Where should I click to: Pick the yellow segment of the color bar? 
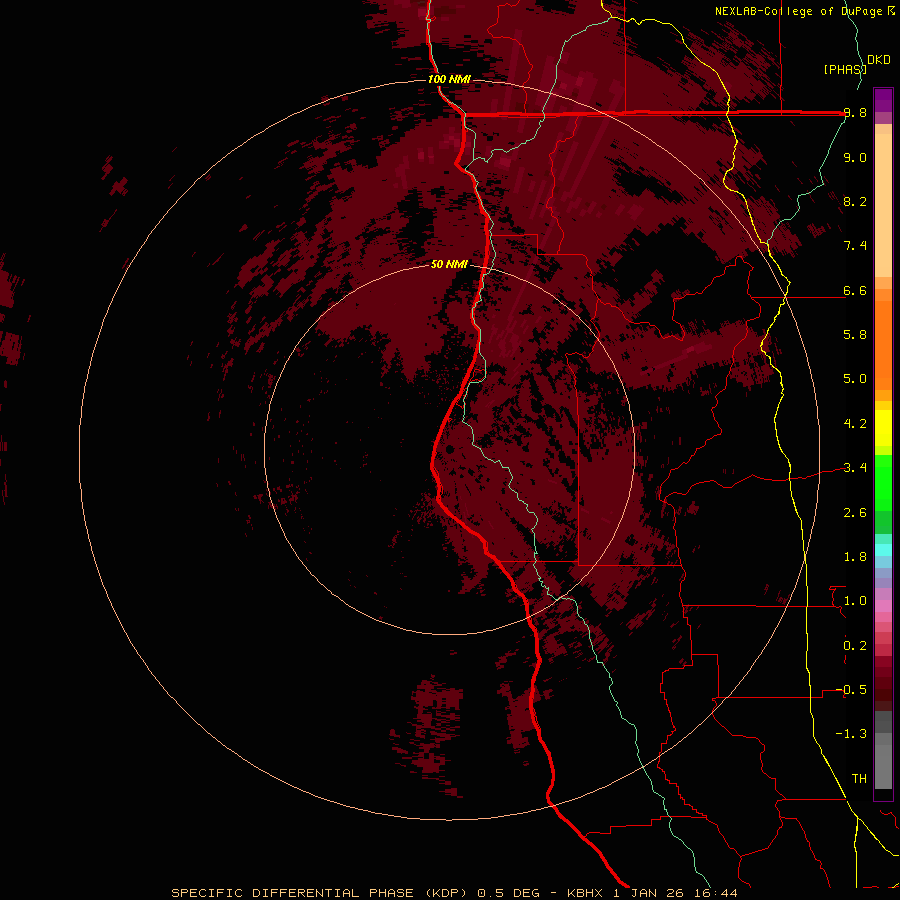pyautogui.click(x=883, y=428)
